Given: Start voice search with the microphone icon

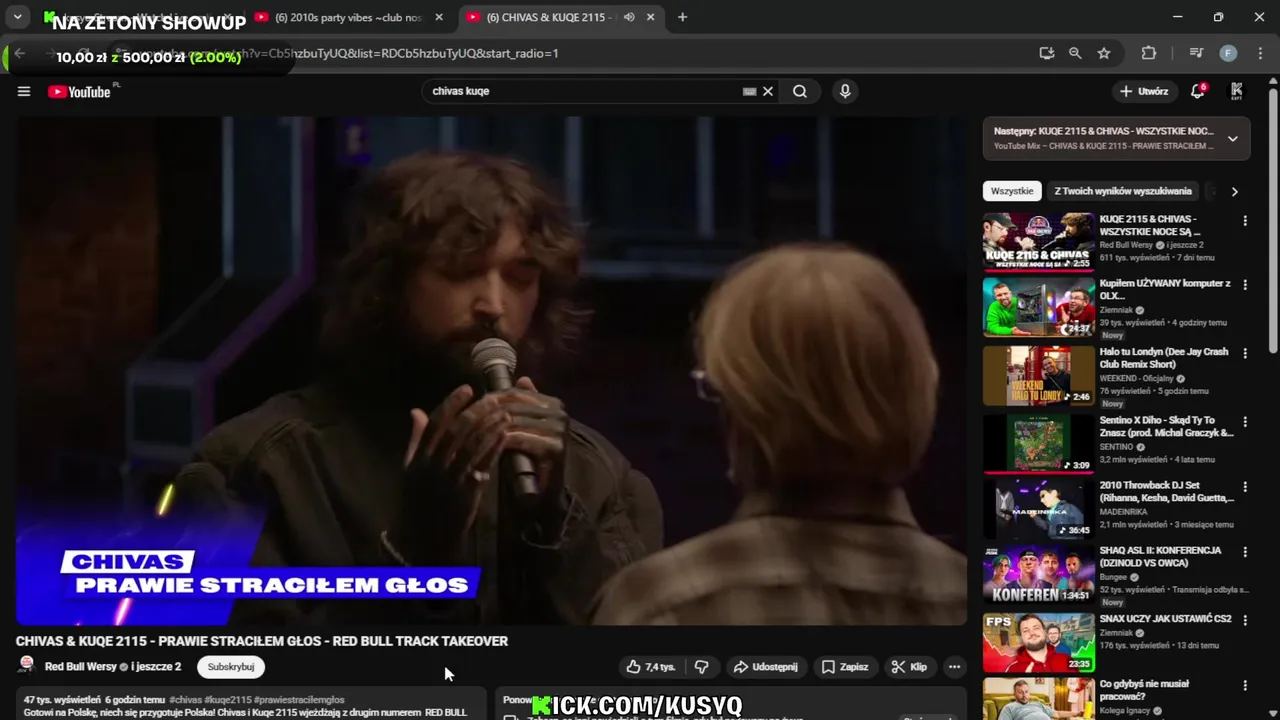Looking at the screenshot, I should tap(845, 91).
